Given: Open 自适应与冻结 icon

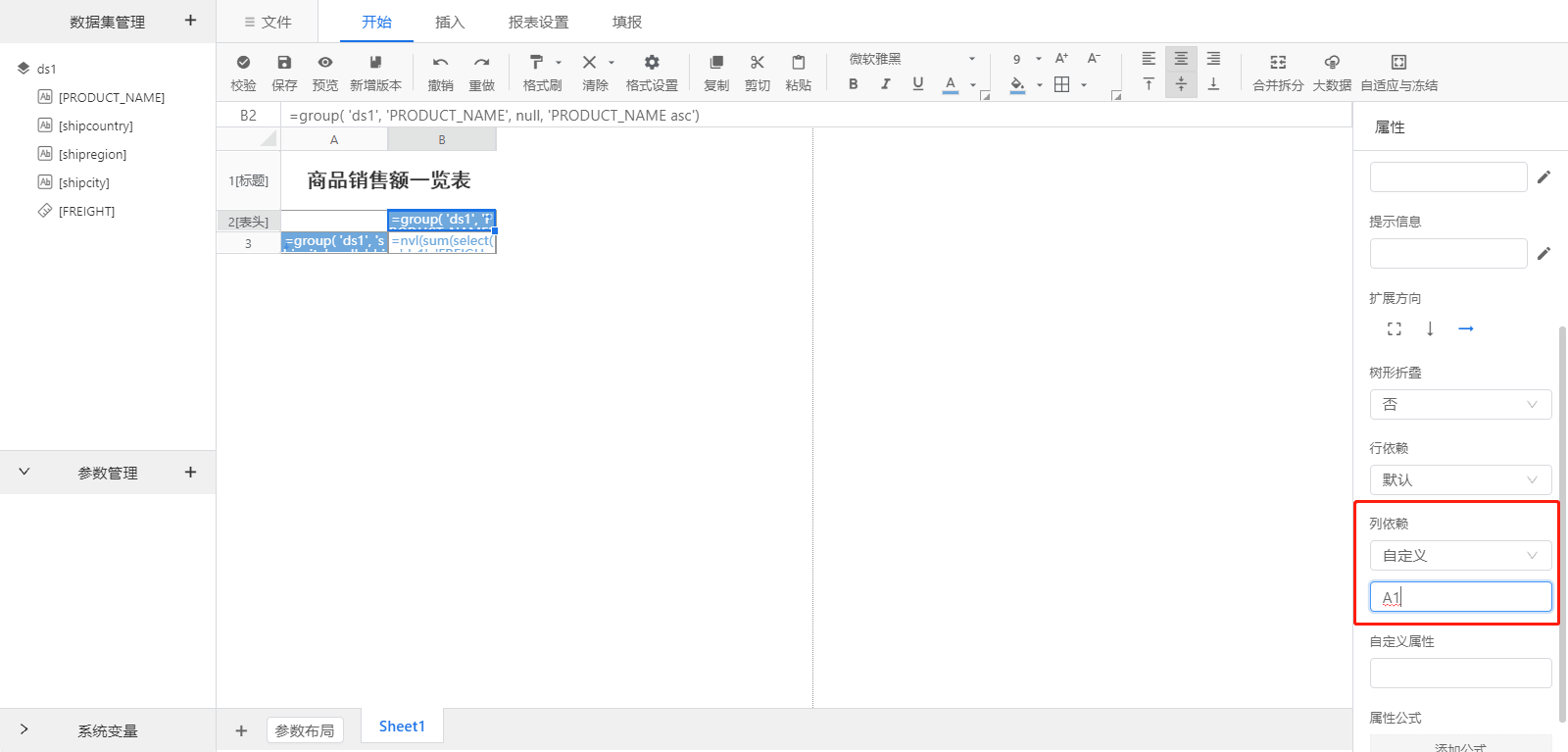Looking at the screenshot, I should (1398, 62).
